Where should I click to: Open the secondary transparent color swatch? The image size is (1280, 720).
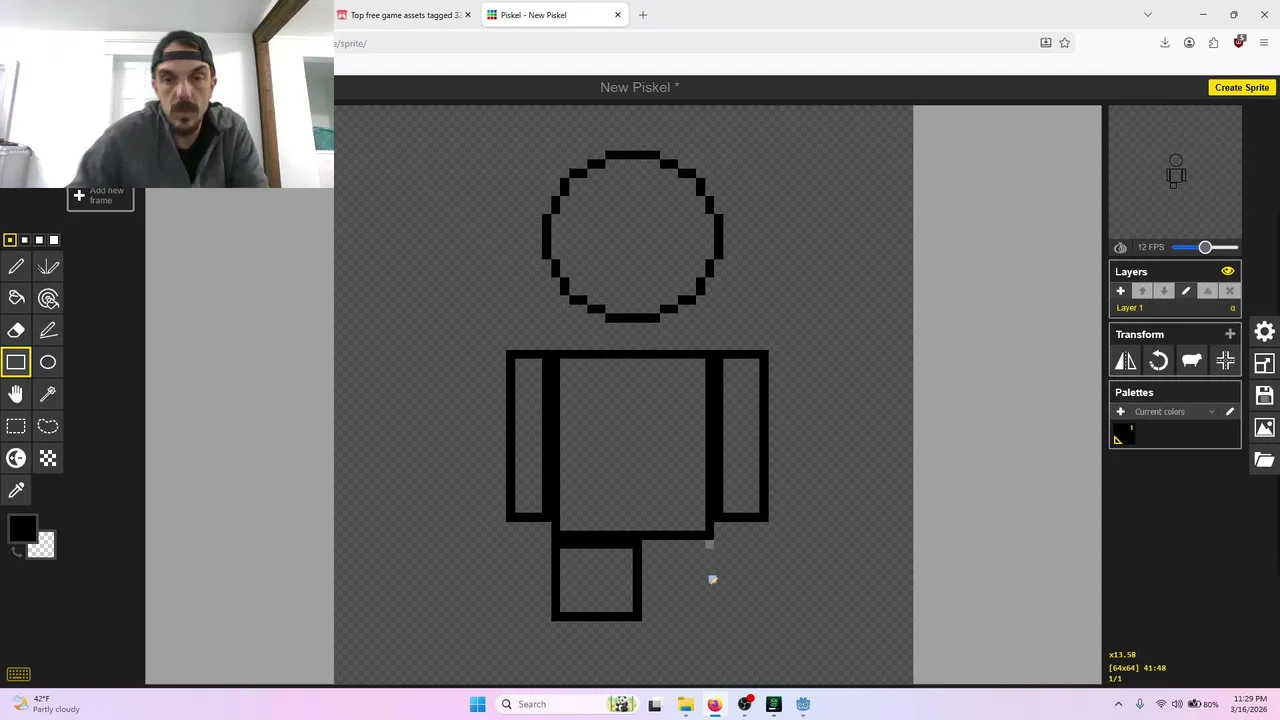[x=42, y=545]
